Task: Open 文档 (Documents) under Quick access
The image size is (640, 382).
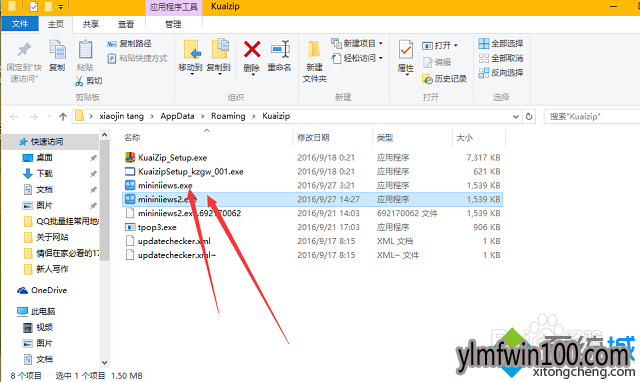Action: click(x=44, y=189)
